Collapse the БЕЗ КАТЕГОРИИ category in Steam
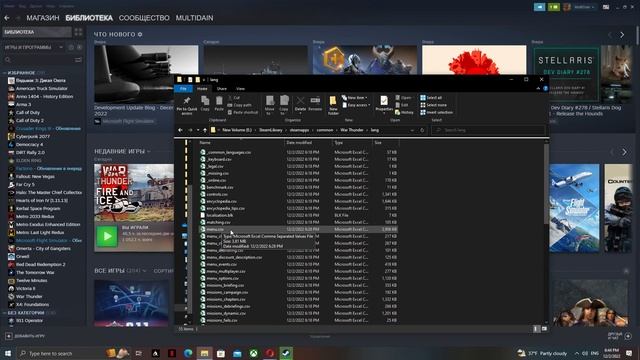The height and width of the screenshot is (360, 640). point(4,313)
